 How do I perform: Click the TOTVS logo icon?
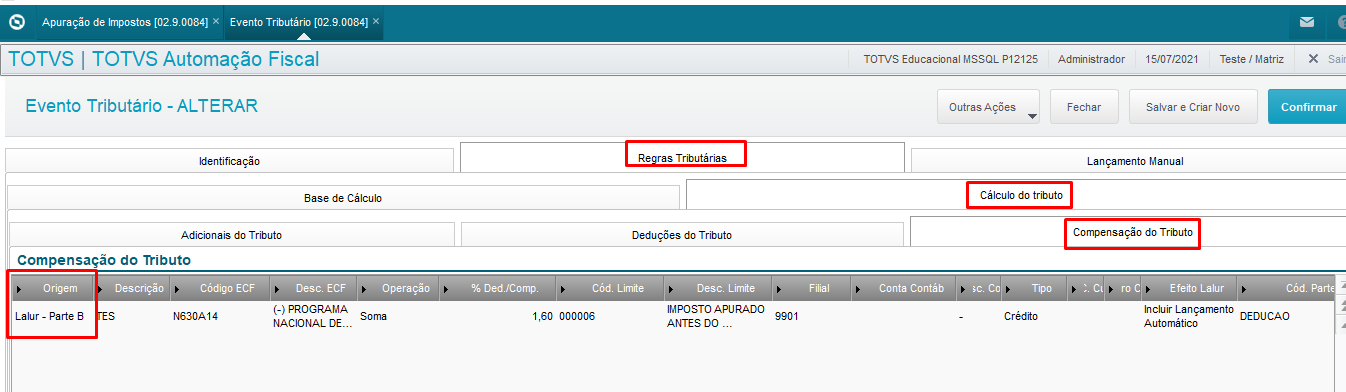pyautogui.click(x=16, y=22)
